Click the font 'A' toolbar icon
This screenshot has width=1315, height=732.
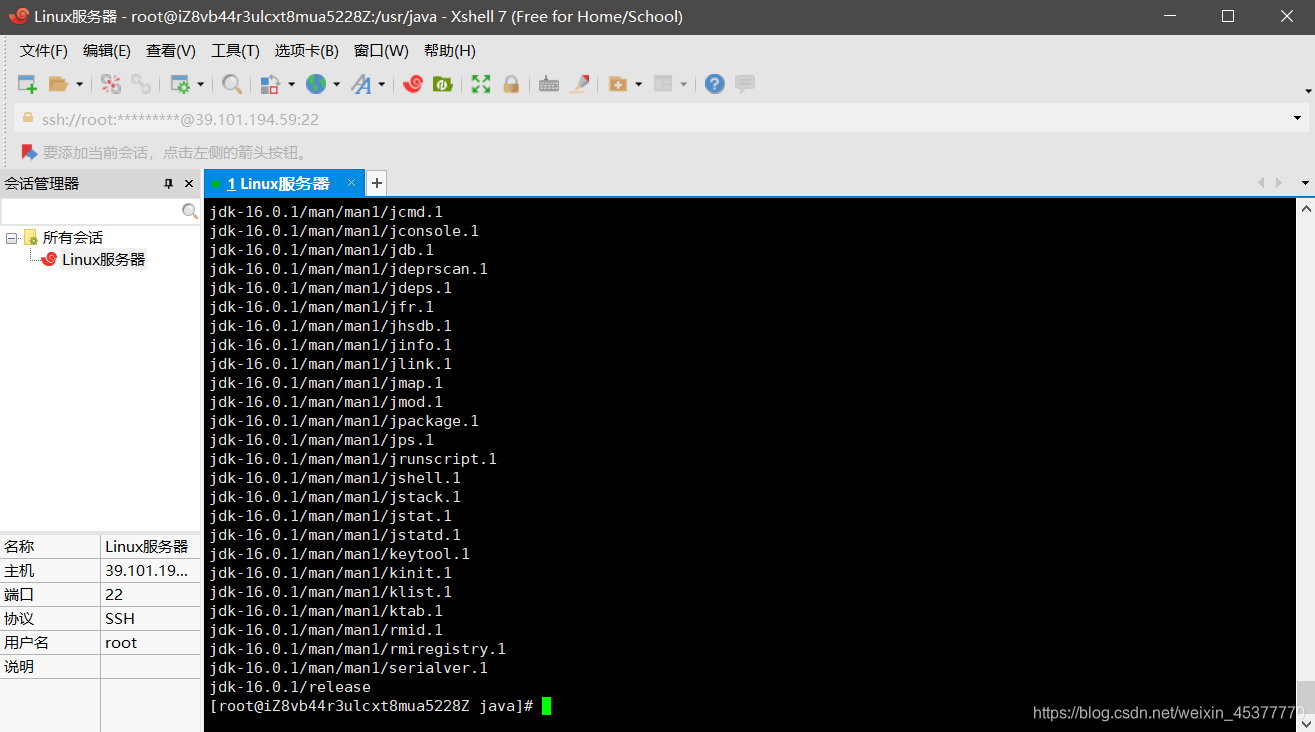[361, 84]
